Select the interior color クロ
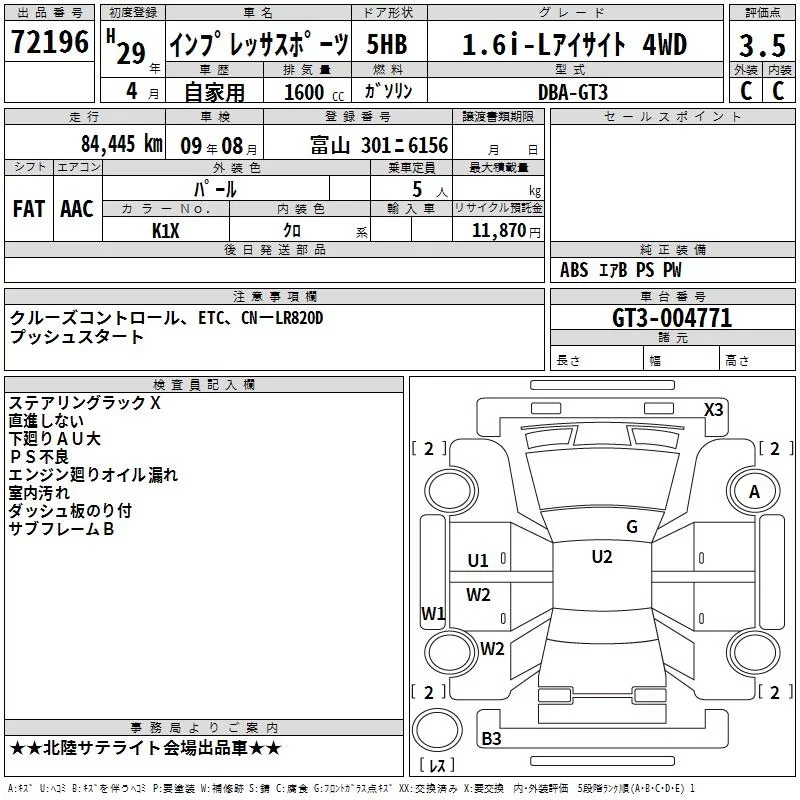Viewport: 800px width, 800px height. coord(292,230)
